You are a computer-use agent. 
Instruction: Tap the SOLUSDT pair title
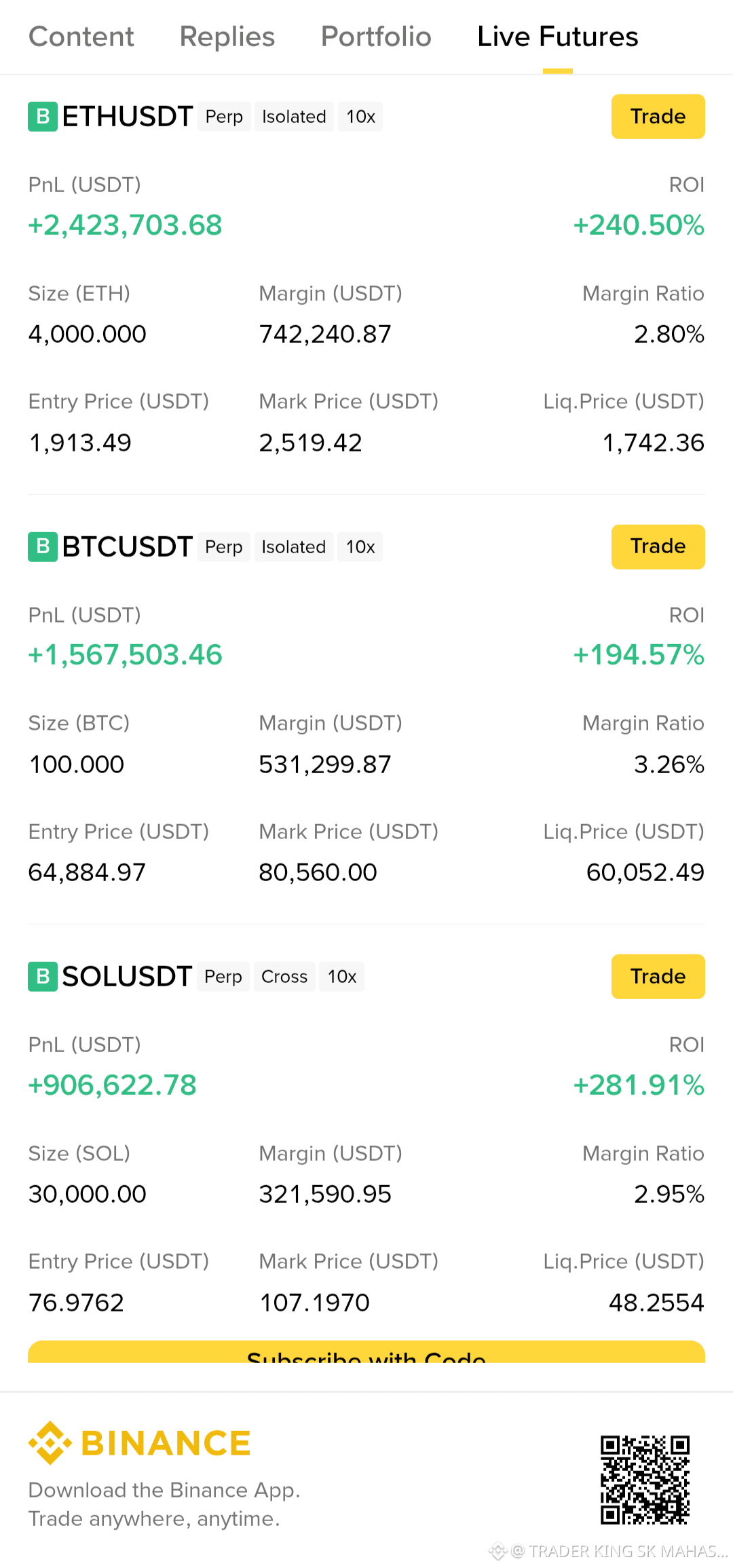pyautogui.click(x=128, y=977)
